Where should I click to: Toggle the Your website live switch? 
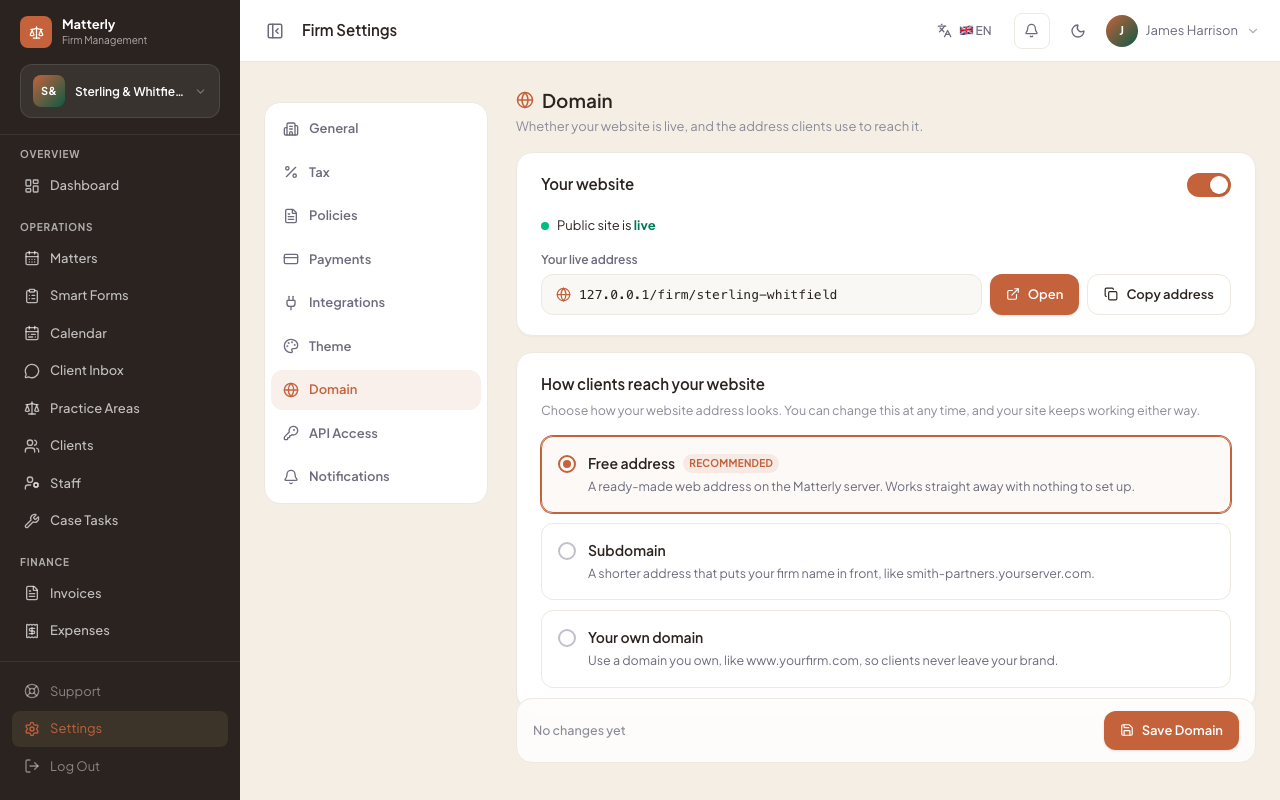[x=1209, y=185]
